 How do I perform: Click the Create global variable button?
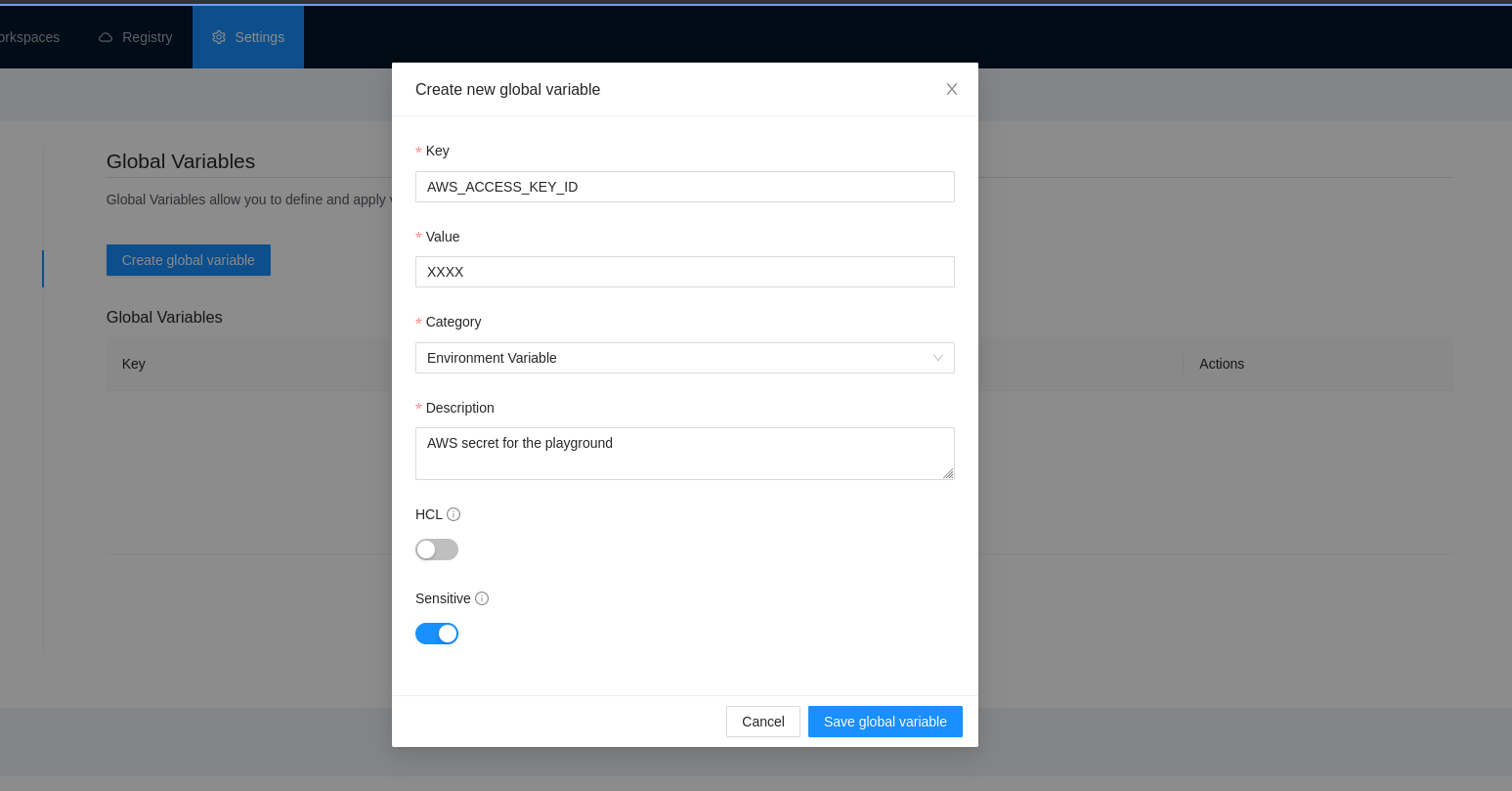[x=188, y=260]
